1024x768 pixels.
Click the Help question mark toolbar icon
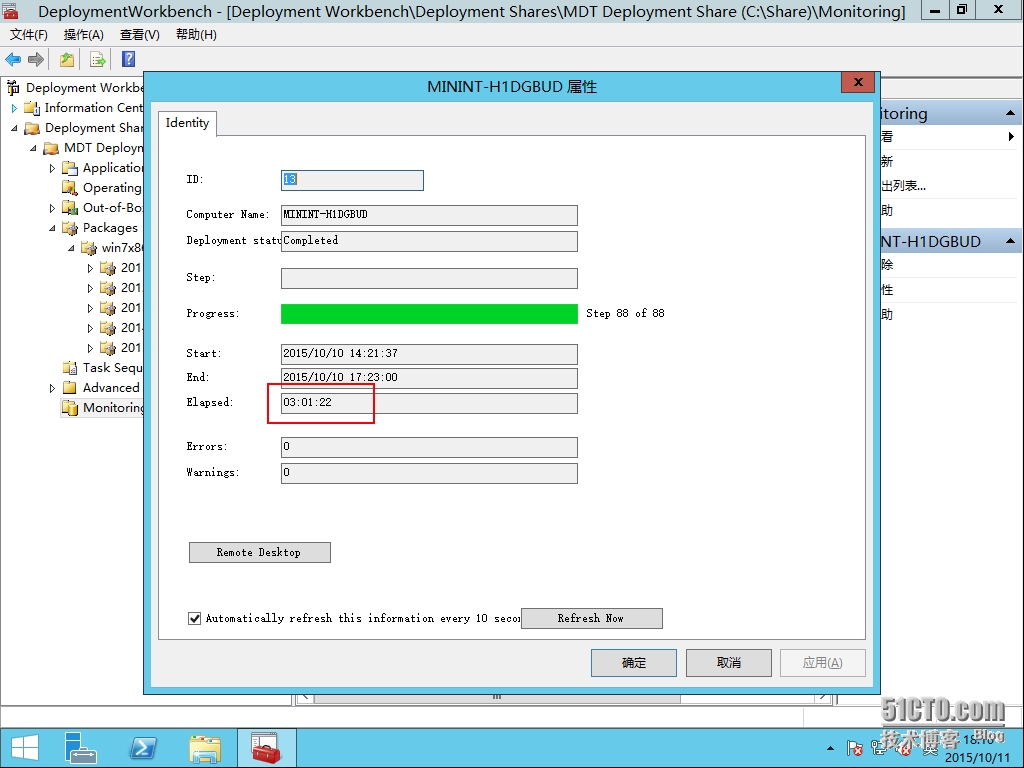[x=129, y=59]
